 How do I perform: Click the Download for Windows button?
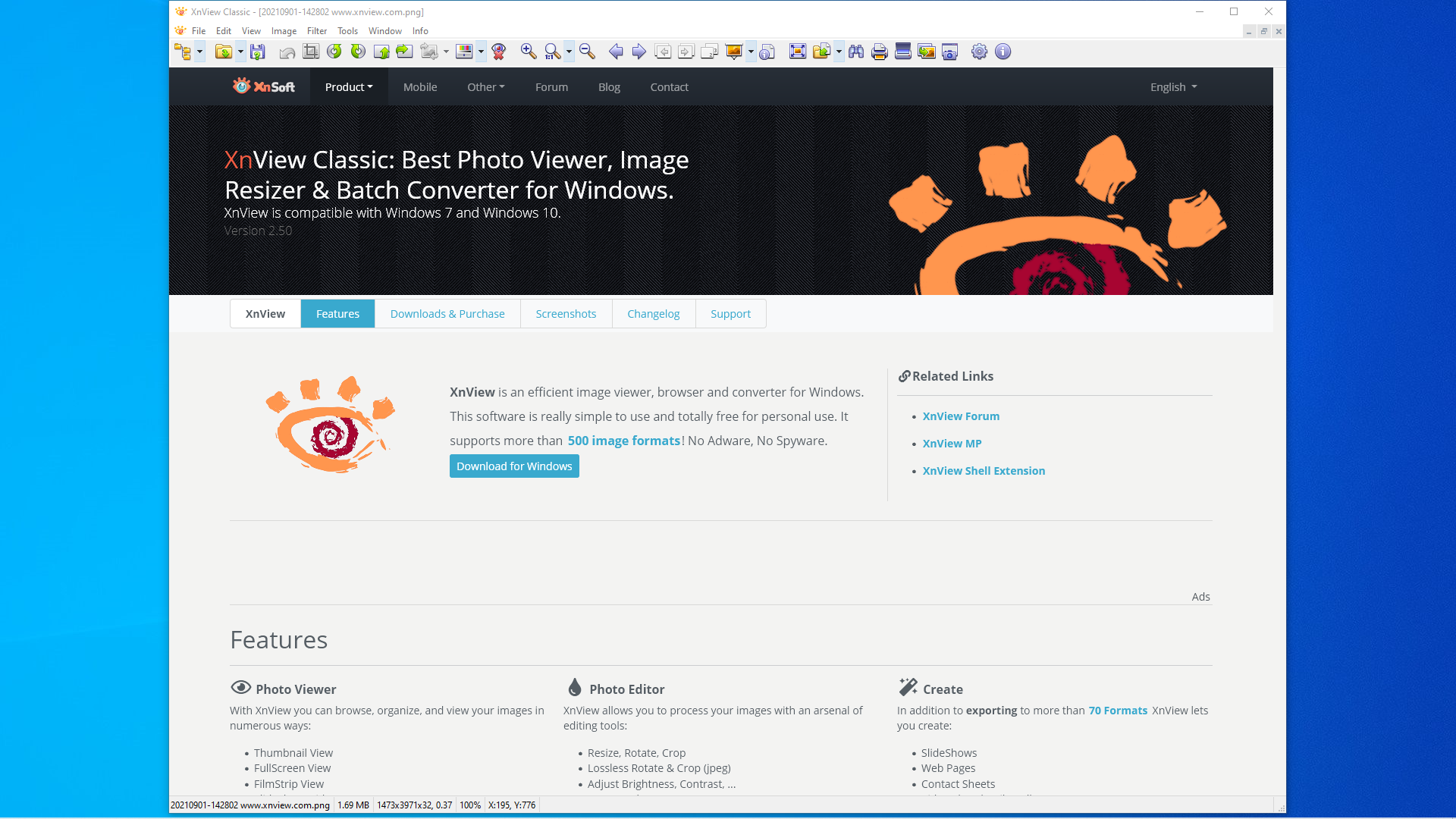pyautogui.click(x=514, y=466)
